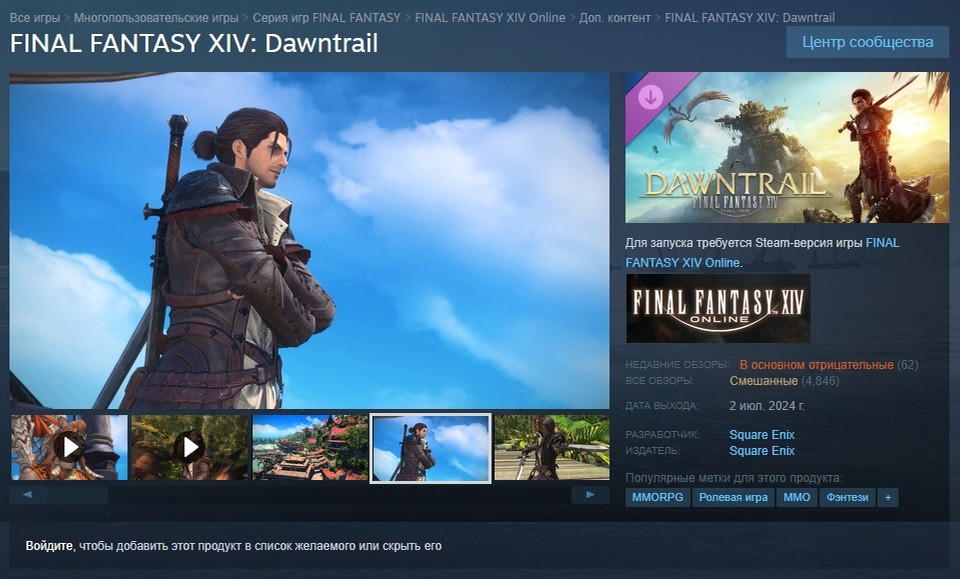Open all reviews Смешанные summary
Screen dimensions: 960x579
point(763,381)
